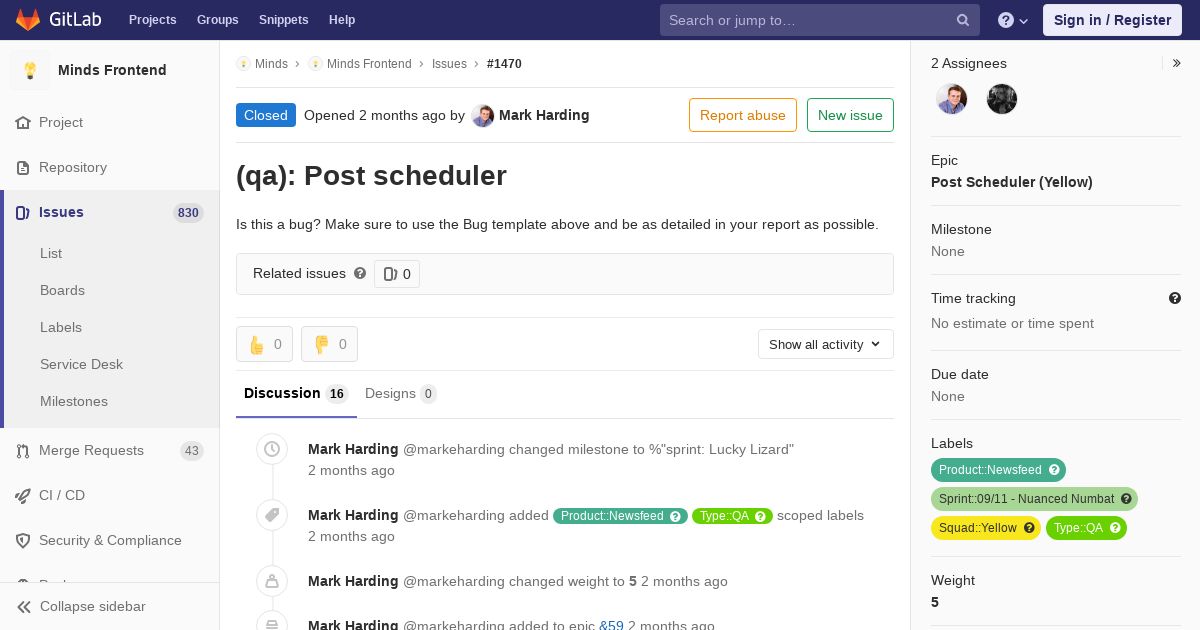Open the Groups menu

click(x=217, y=20)
